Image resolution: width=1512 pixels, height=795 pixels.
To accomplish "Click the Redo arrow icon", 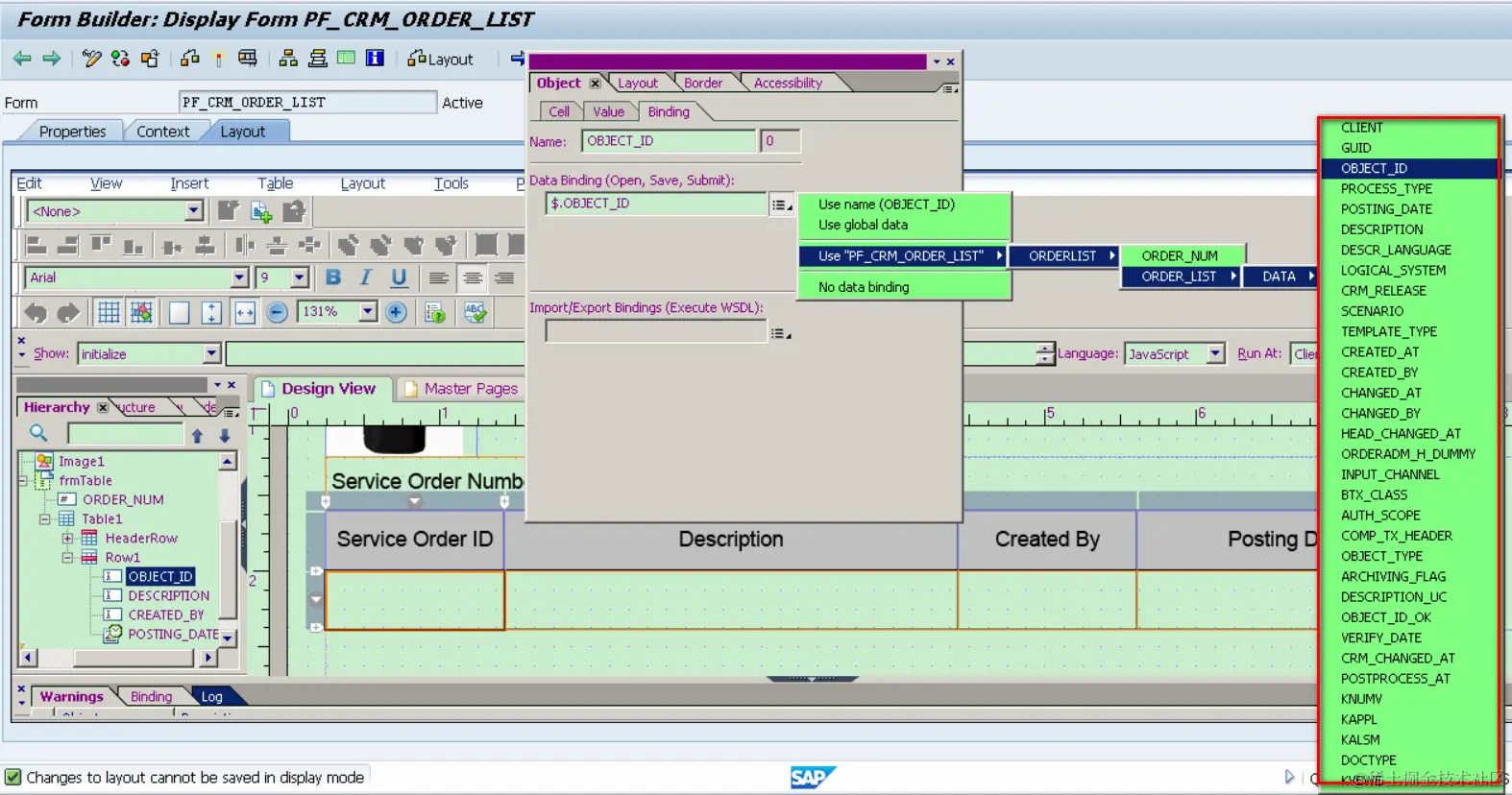I will [68, 312].
